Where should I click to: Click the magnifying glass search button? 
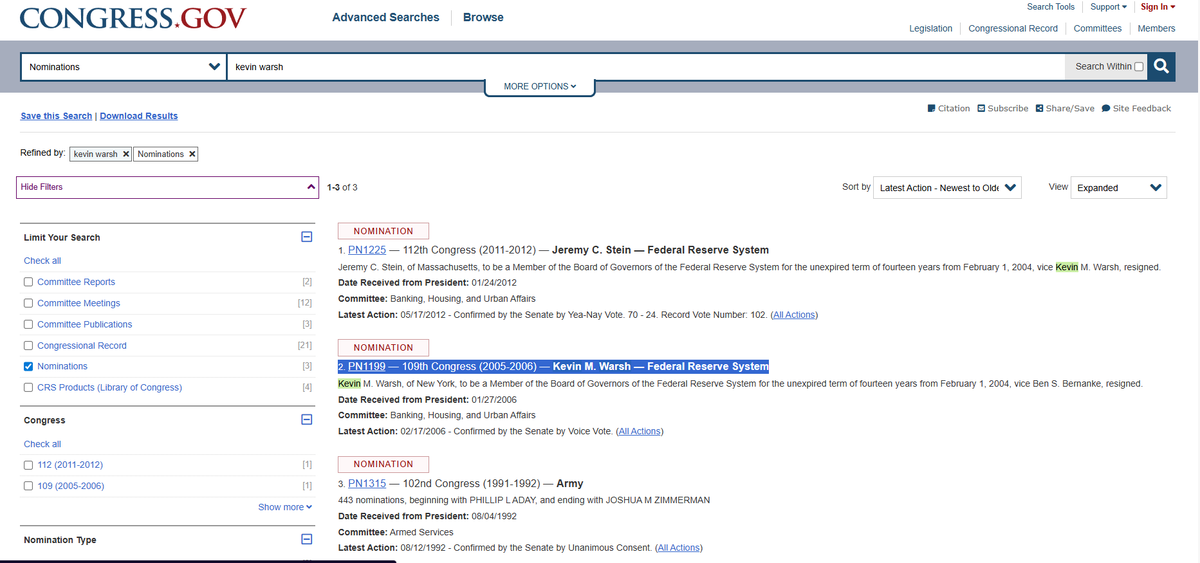[1162, 66]
